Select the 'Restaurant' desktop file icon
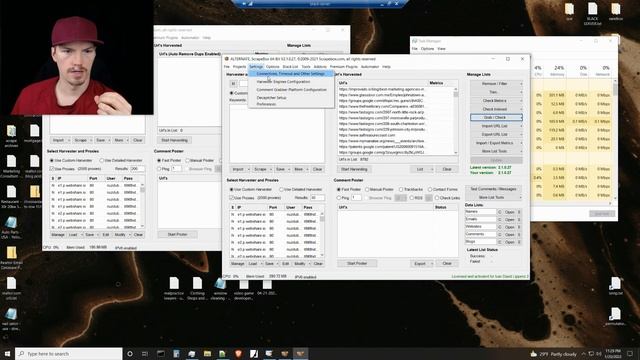640x360 pixels. pos(11,197)
